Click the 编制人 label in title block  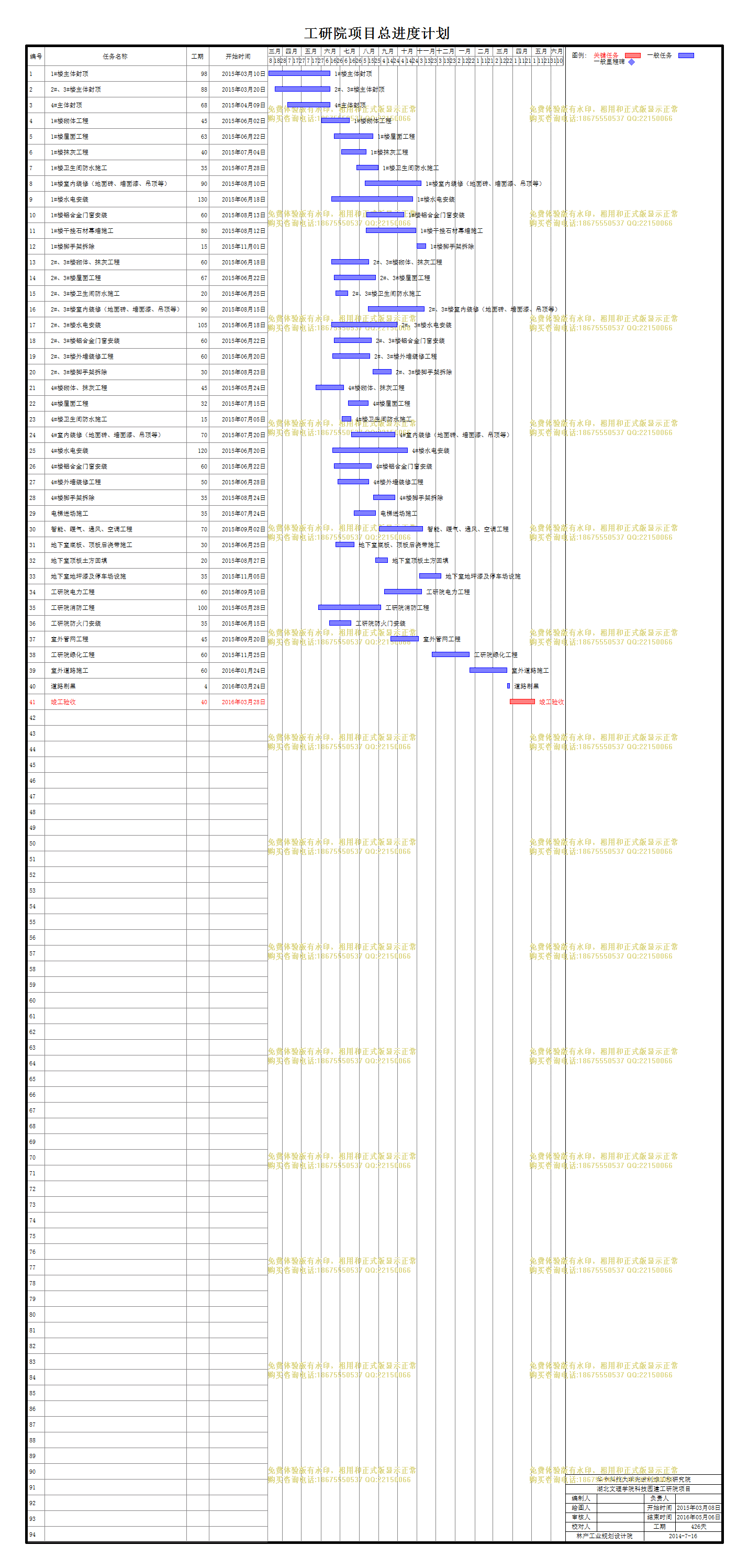[x=581, y=1498]
